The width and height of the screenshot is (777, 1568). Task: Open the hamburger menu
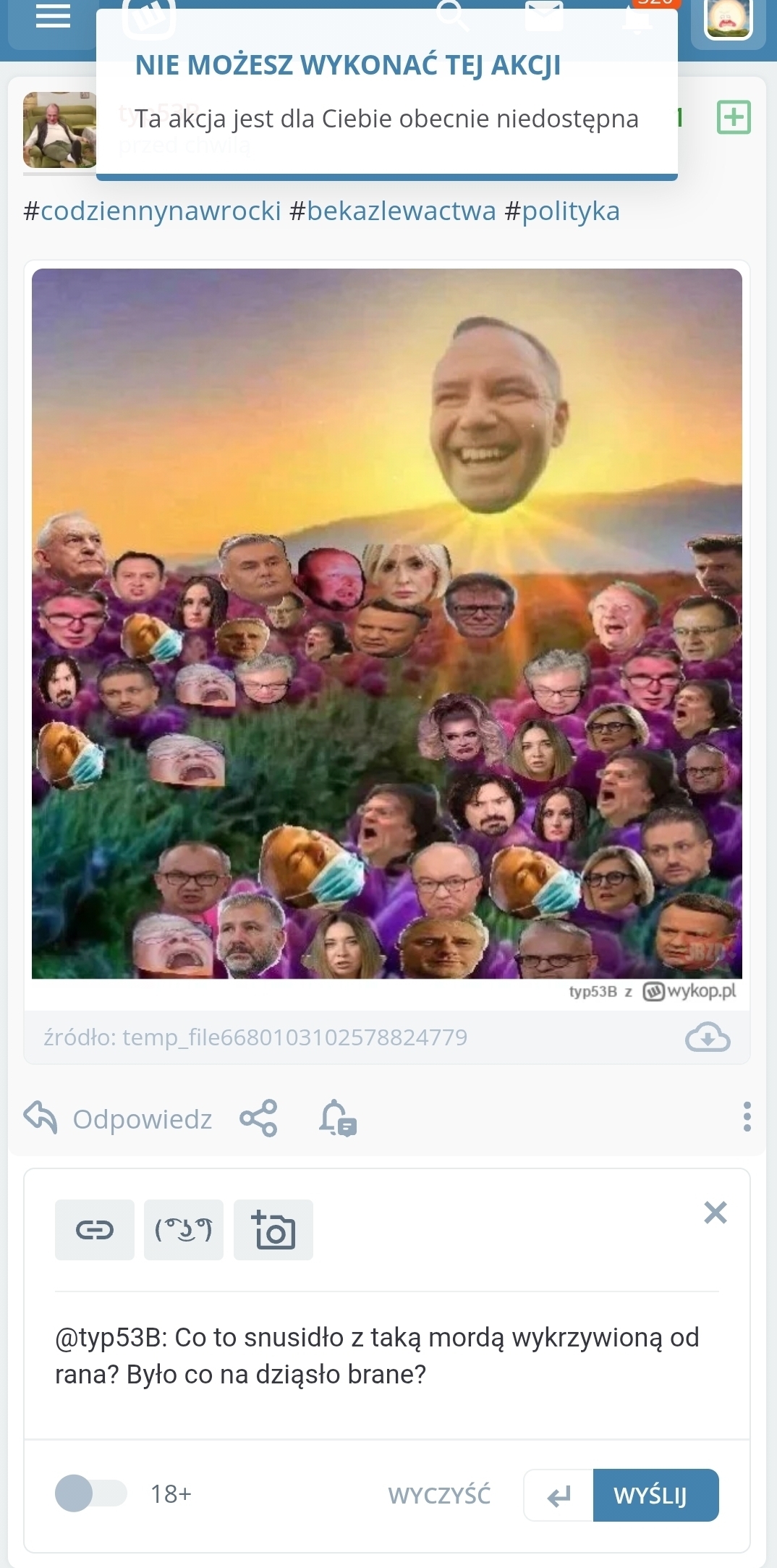[x=53, y=16]
